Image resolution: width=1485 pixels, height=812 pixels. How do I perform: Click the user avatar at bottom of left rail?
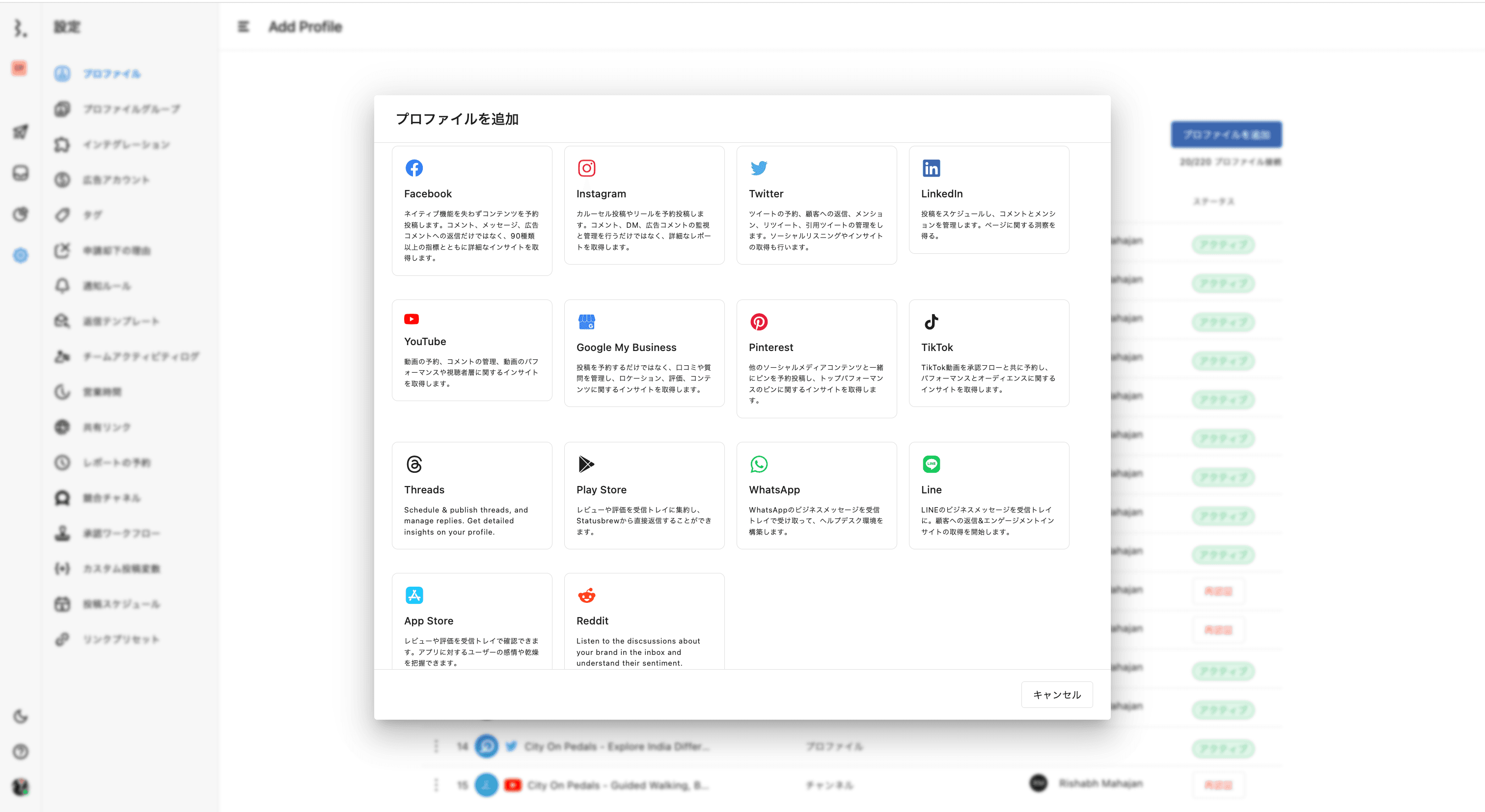pyautogui.click(x=20, y=786)
